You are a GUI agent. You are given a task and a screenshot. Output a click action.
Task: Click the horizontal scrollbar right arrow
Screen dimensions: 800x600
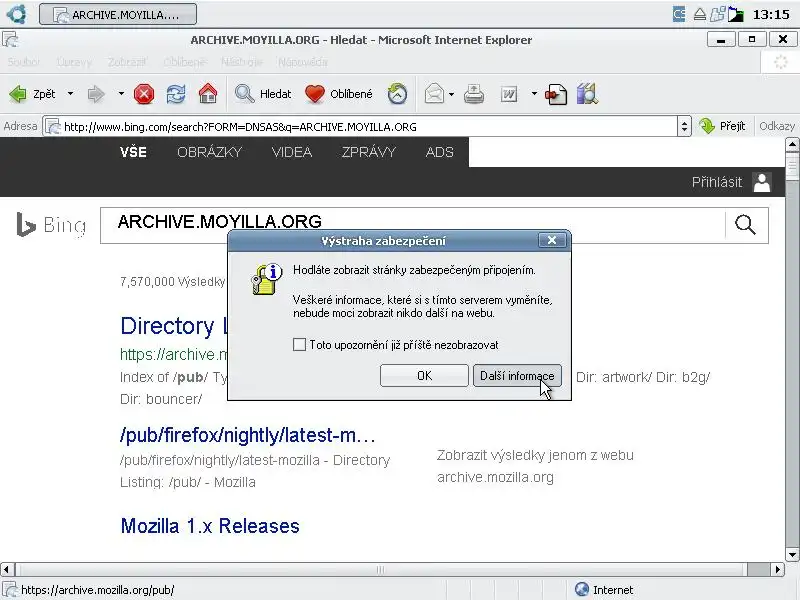[778, 569]
